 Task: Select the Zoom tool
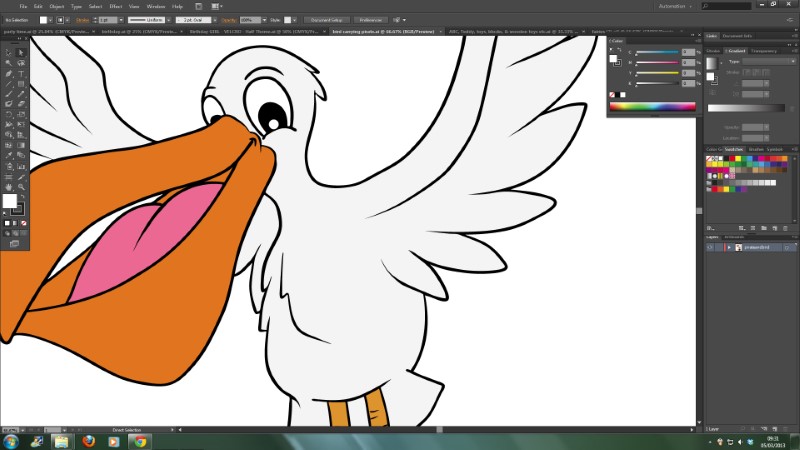point(21,186)
